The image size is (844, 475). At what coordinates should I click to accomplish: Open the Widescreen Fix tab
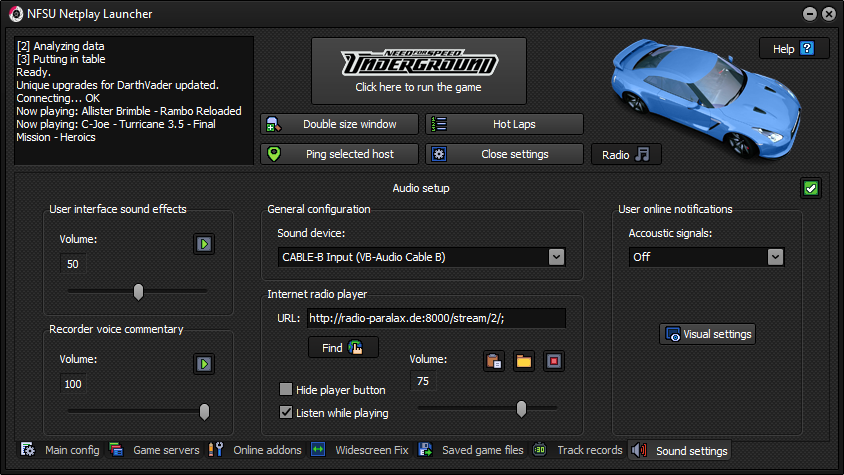coord(360,450)
